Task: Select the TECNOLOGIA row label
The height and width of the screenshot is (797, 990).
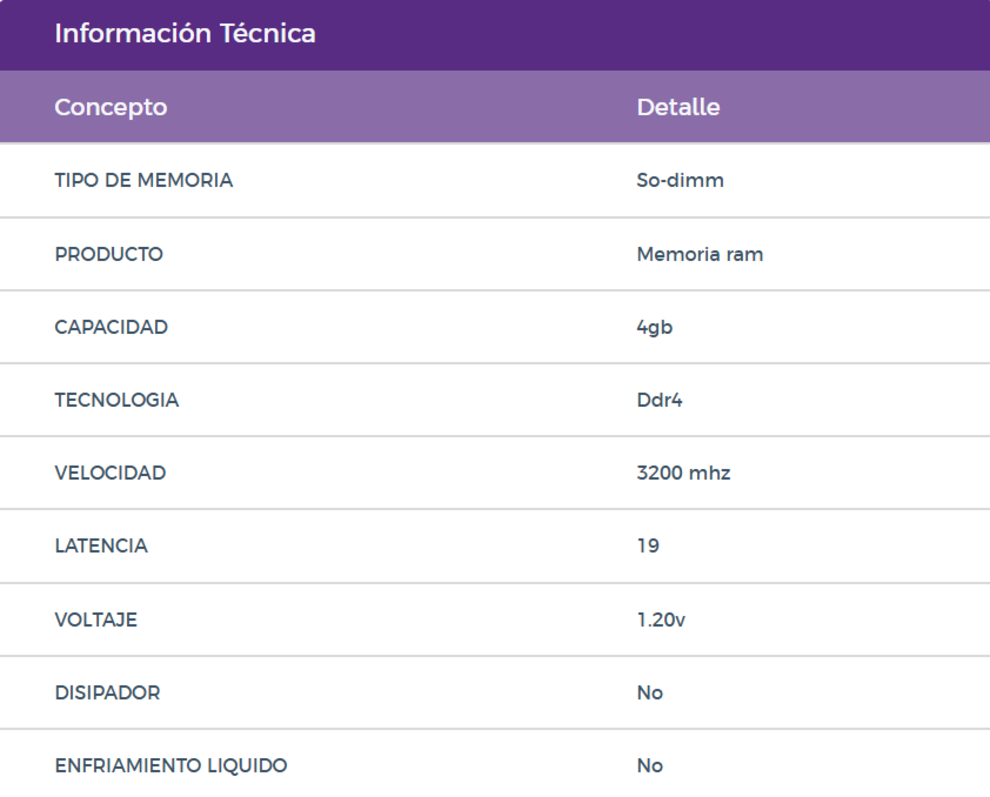Action: pos(117,400)
